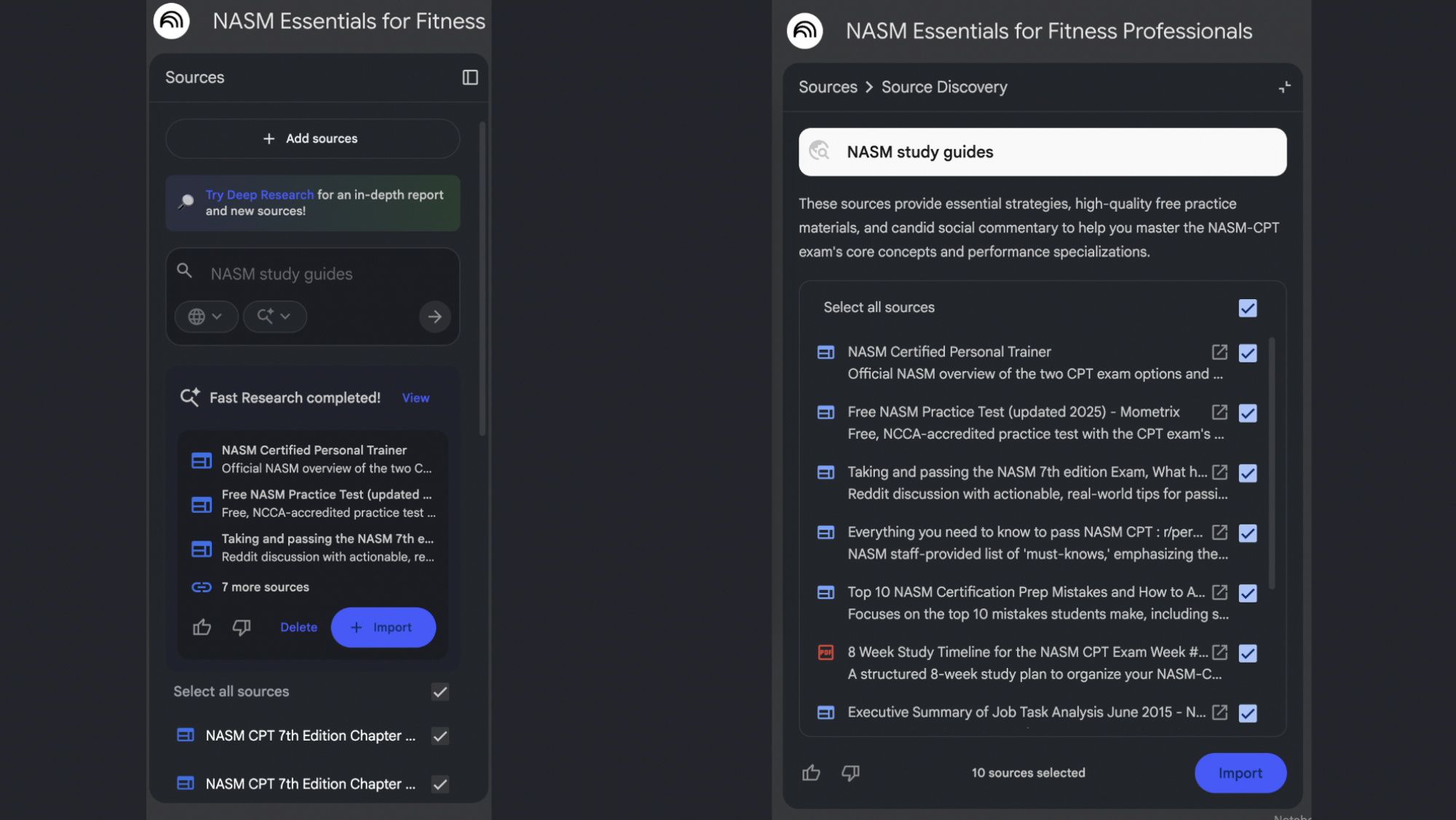Click Import in Source Discovery panel
Image resolution: width=1456 pixels, height=820 pixels.
[x=1240, y=773]
